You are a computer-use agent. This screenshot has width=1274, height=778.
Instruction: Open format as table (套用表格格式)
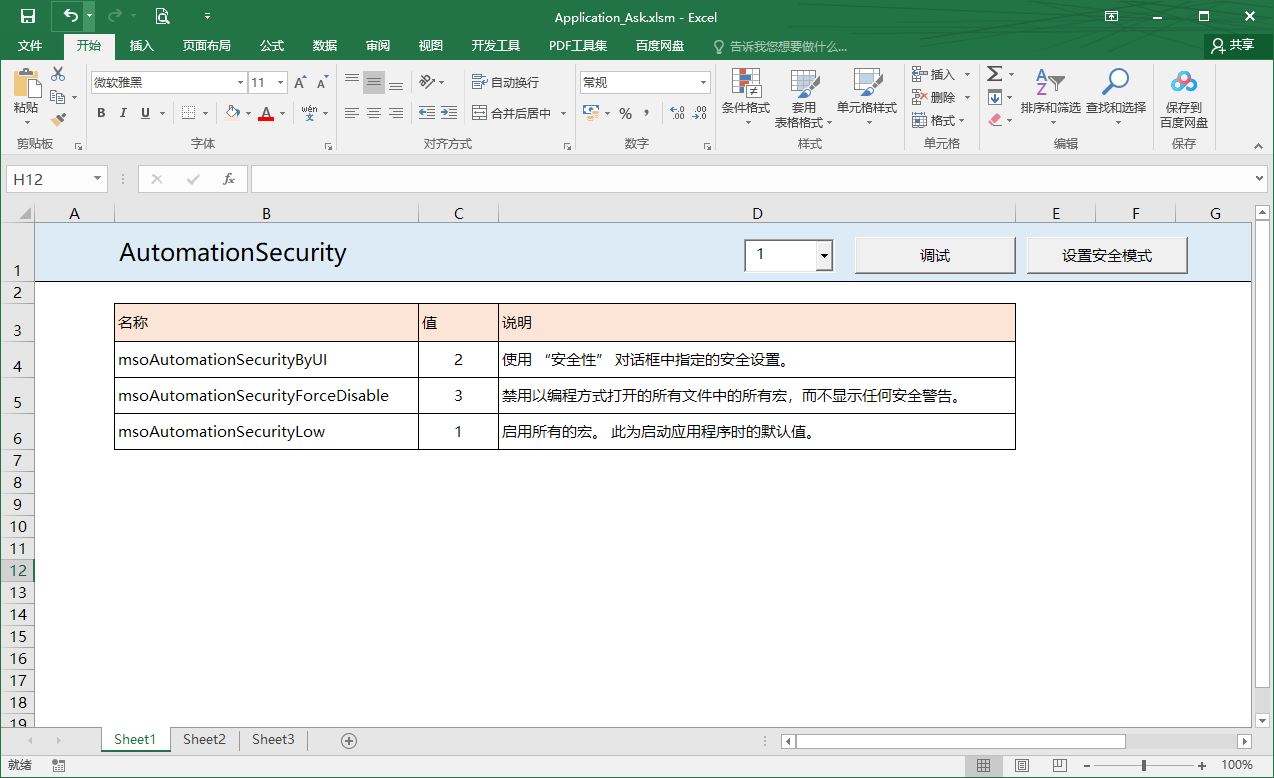pos(804,98)
